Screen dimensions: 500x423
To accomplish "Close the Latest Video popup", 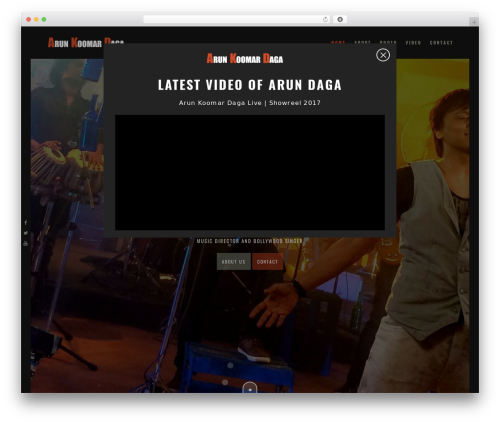I will (x=383, y=55).
